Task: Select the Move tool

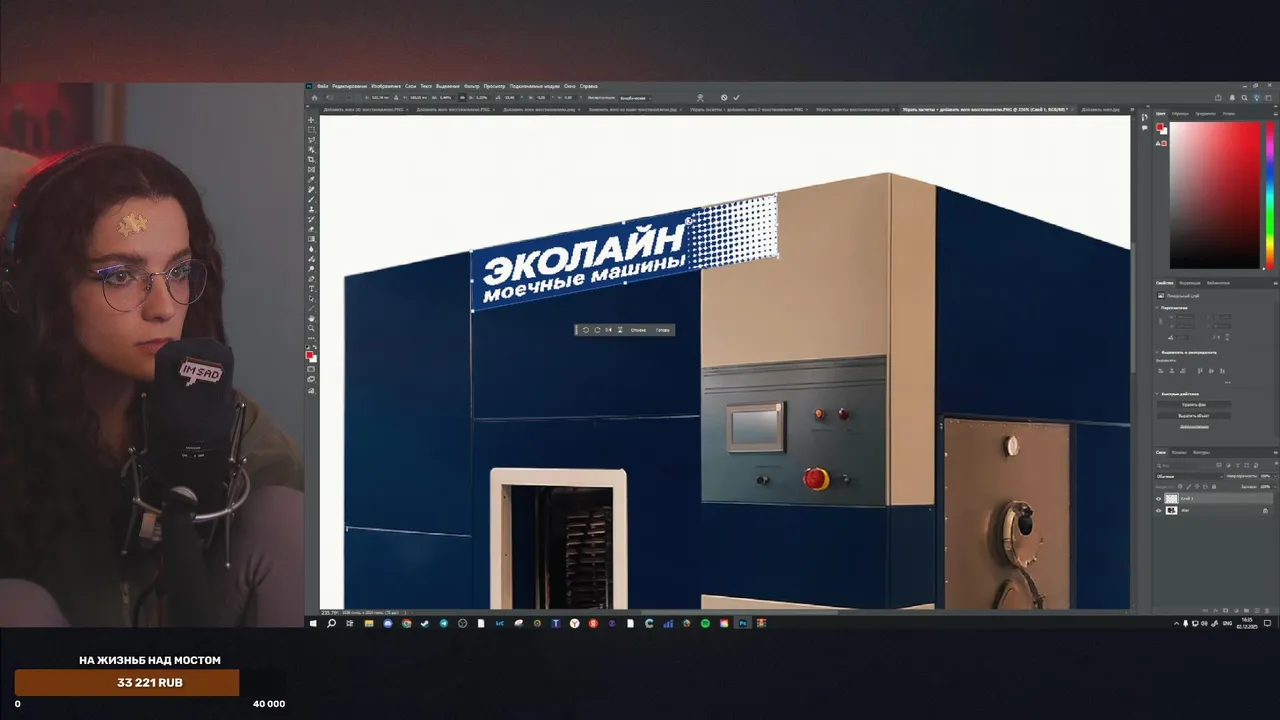Action: click(311, 120)
